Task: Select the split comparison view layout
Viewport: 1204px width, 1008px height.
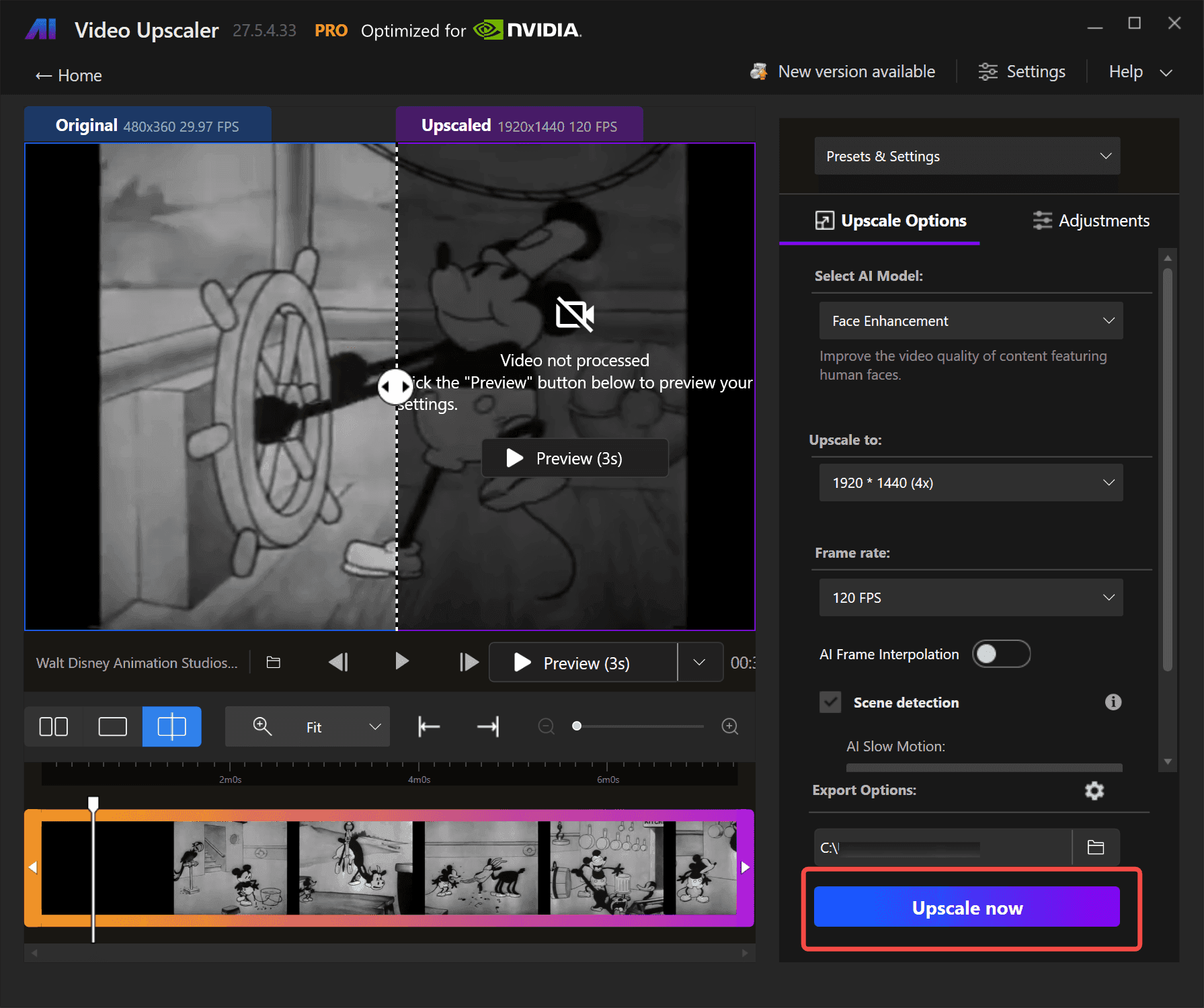Action: coord(171,726)
